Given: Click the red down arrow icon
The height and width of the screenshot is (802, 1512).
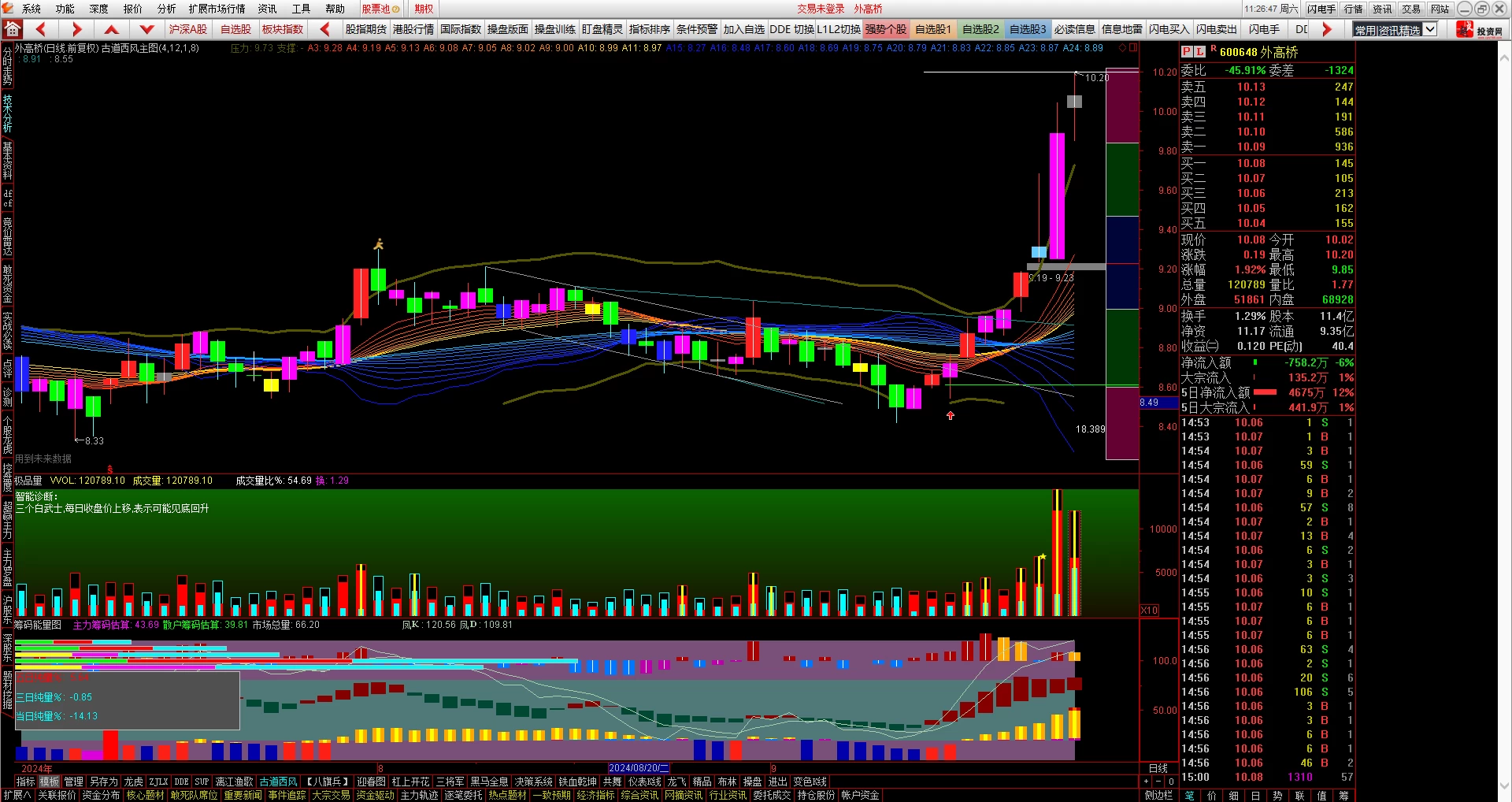Looking at the screenshot, I should [x=146, y=30].
